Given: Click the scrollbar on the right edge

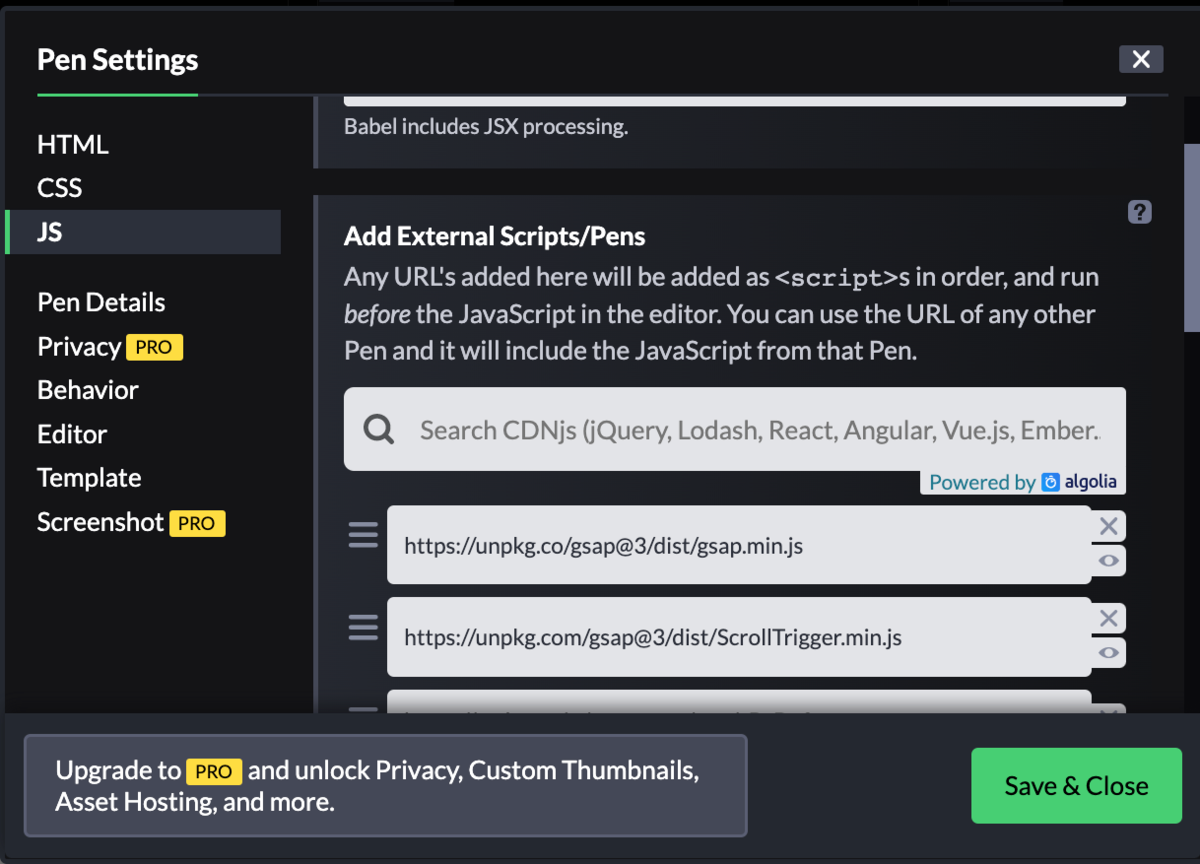Looking at the screenshot, I should pos(1190,240).
